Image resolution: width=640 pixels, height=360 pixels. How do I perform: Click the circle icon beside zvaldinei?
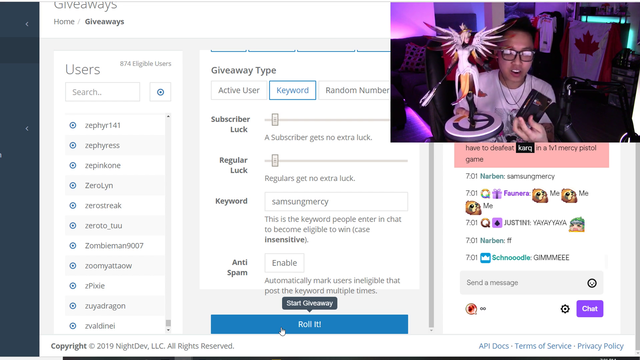[x=73, y=326]
